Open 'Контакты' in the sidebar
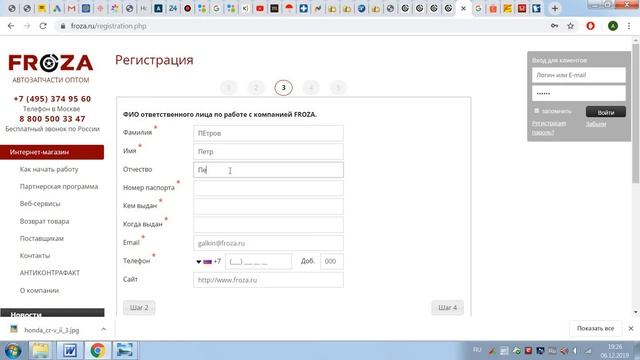 point(35,256)
